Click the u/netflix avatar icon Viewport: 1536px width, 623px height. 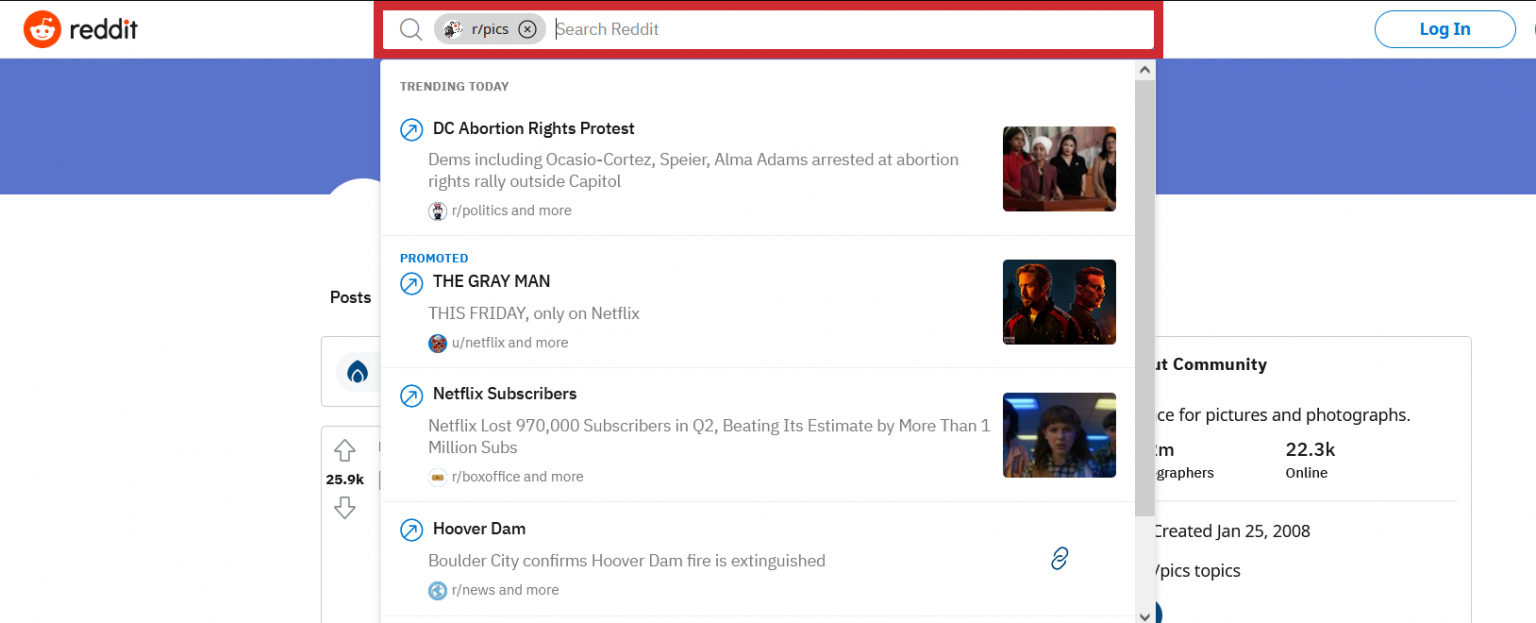(437, 343)
